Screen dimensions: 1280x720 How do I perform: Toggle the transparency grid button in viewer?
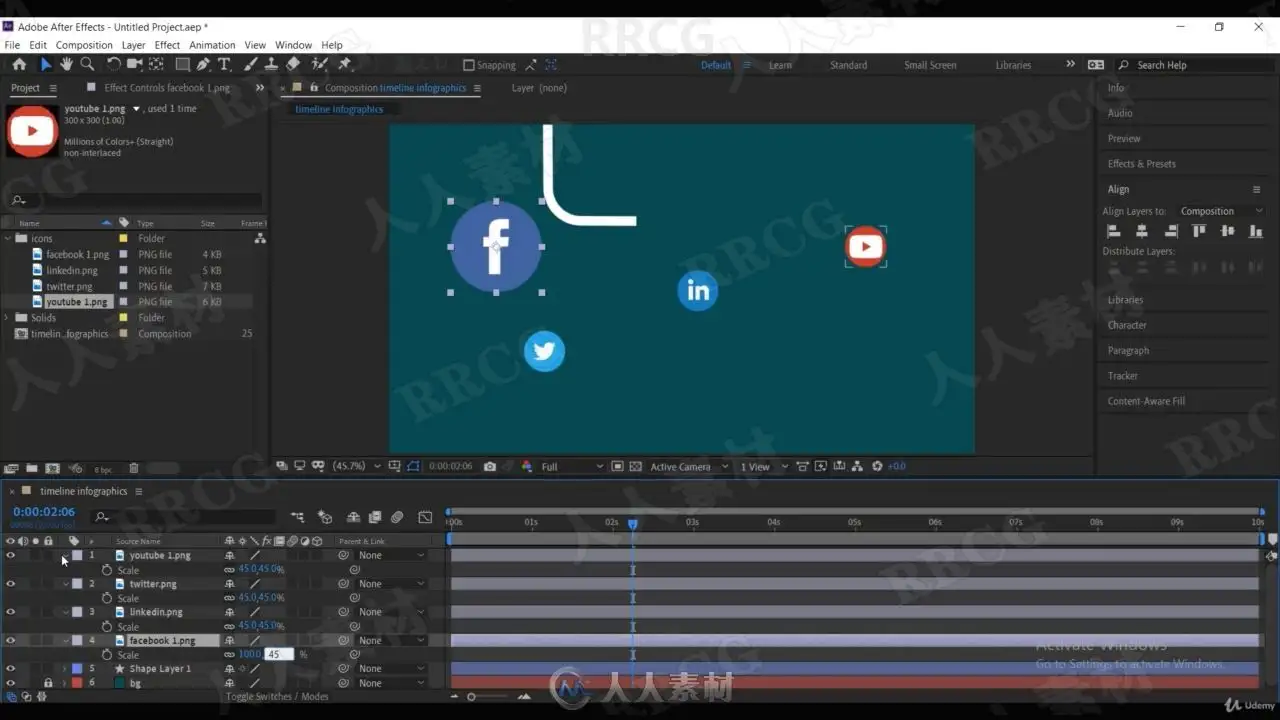[x=635, y=466]
